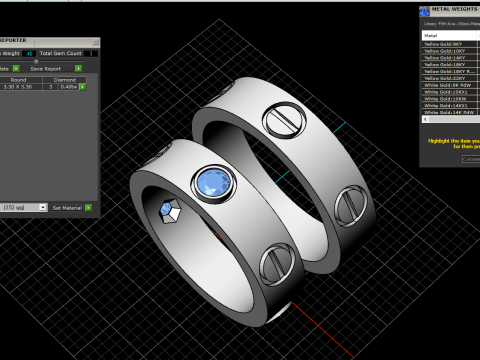Click the Gem Reporter slider handle
Screen dimensions: 480x360
(36, 61)
